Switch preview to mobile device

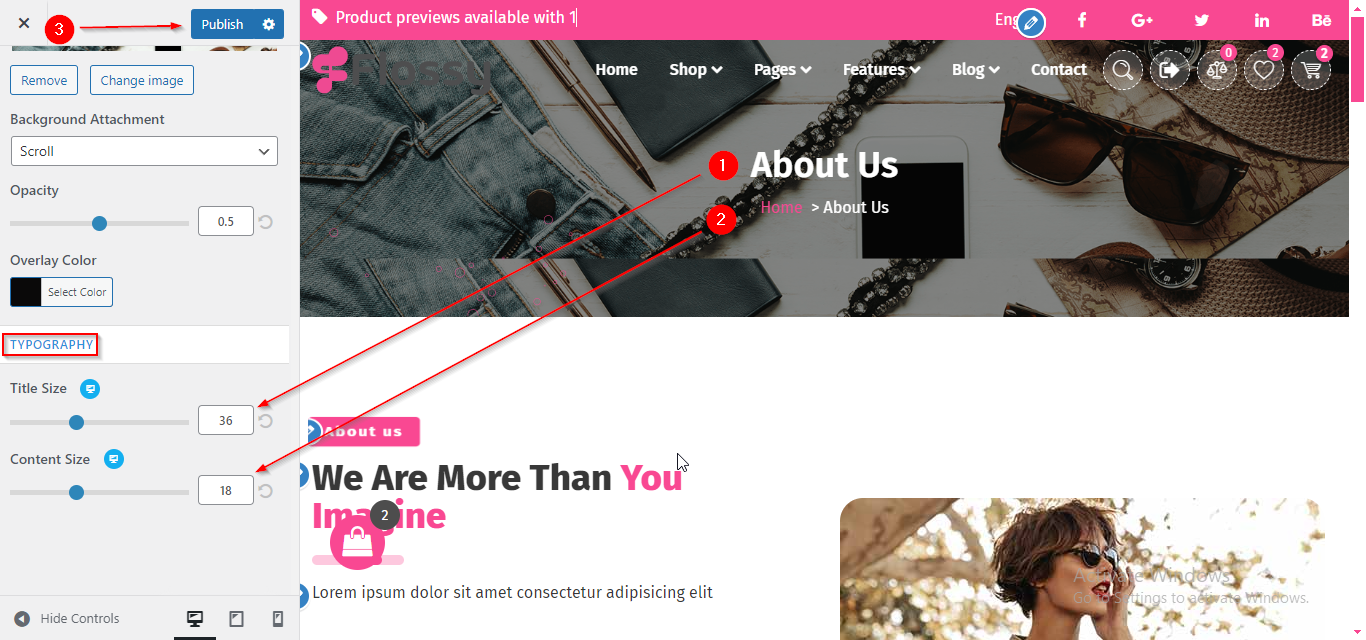[x=278, y=619]
